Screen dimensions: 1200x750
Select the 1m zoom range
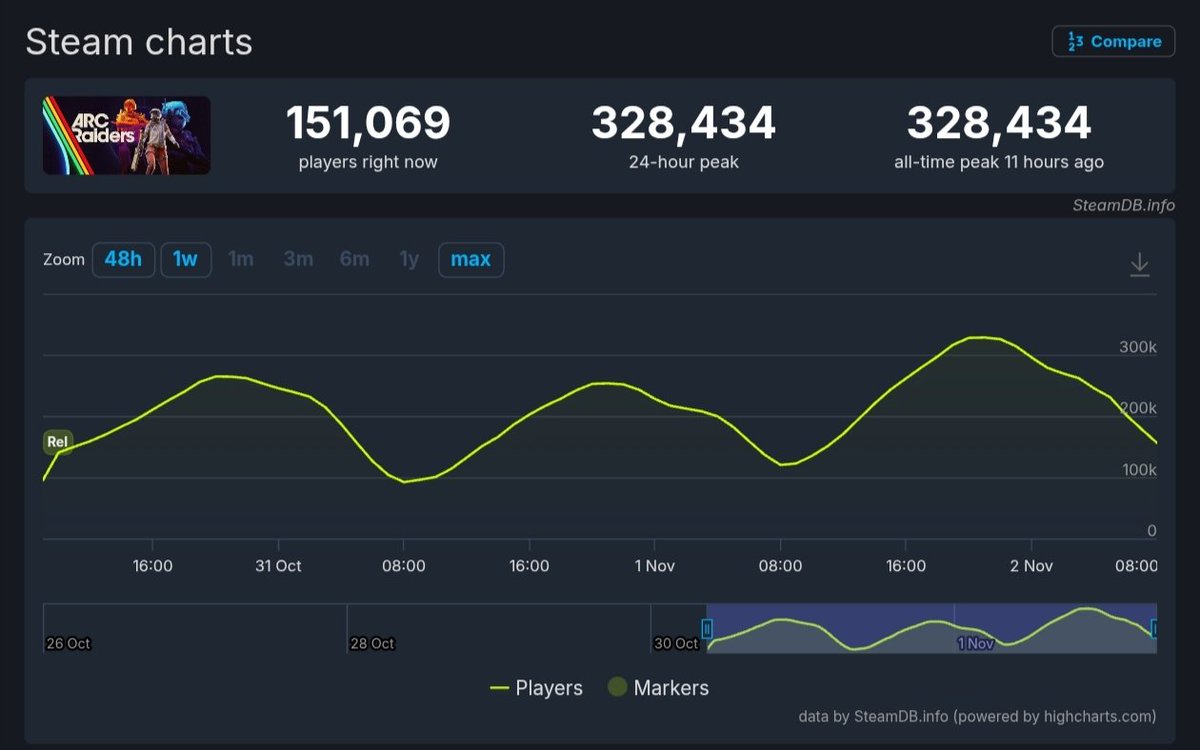tap(241, 258)
